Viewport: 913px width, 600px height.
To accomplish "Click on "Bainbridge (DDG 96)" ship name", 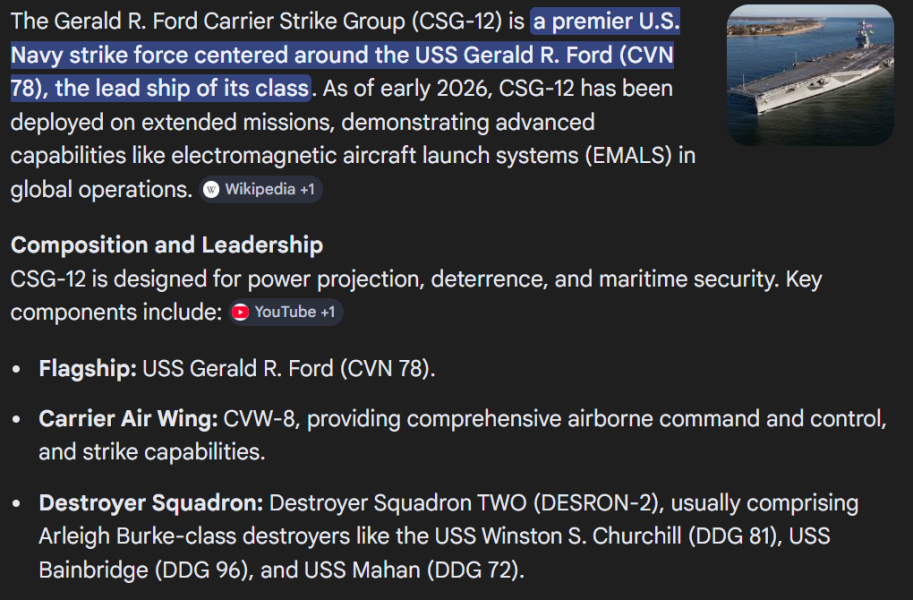I will pyautogui.click(x=130, y=570).
